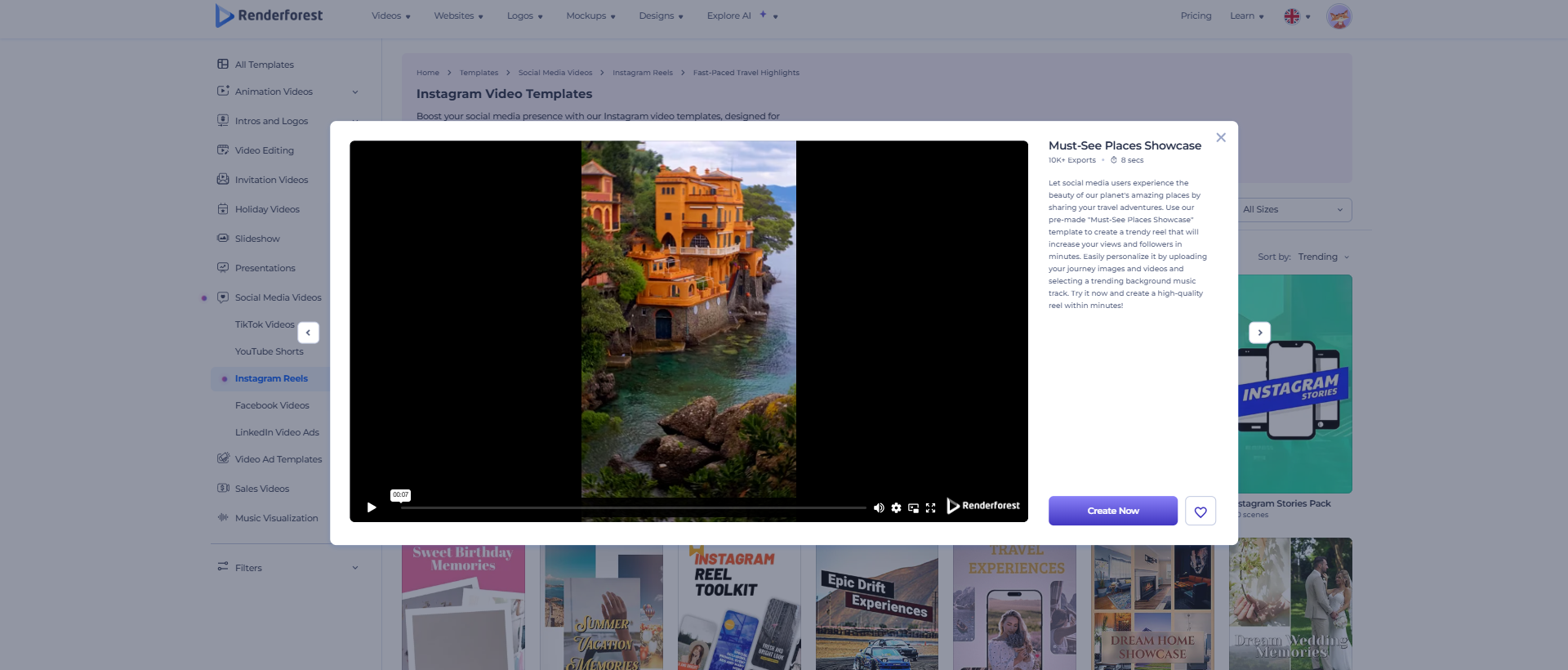1568x670 pixels.
Task: Expand the Filters section in sidebar
Action: 355,568
